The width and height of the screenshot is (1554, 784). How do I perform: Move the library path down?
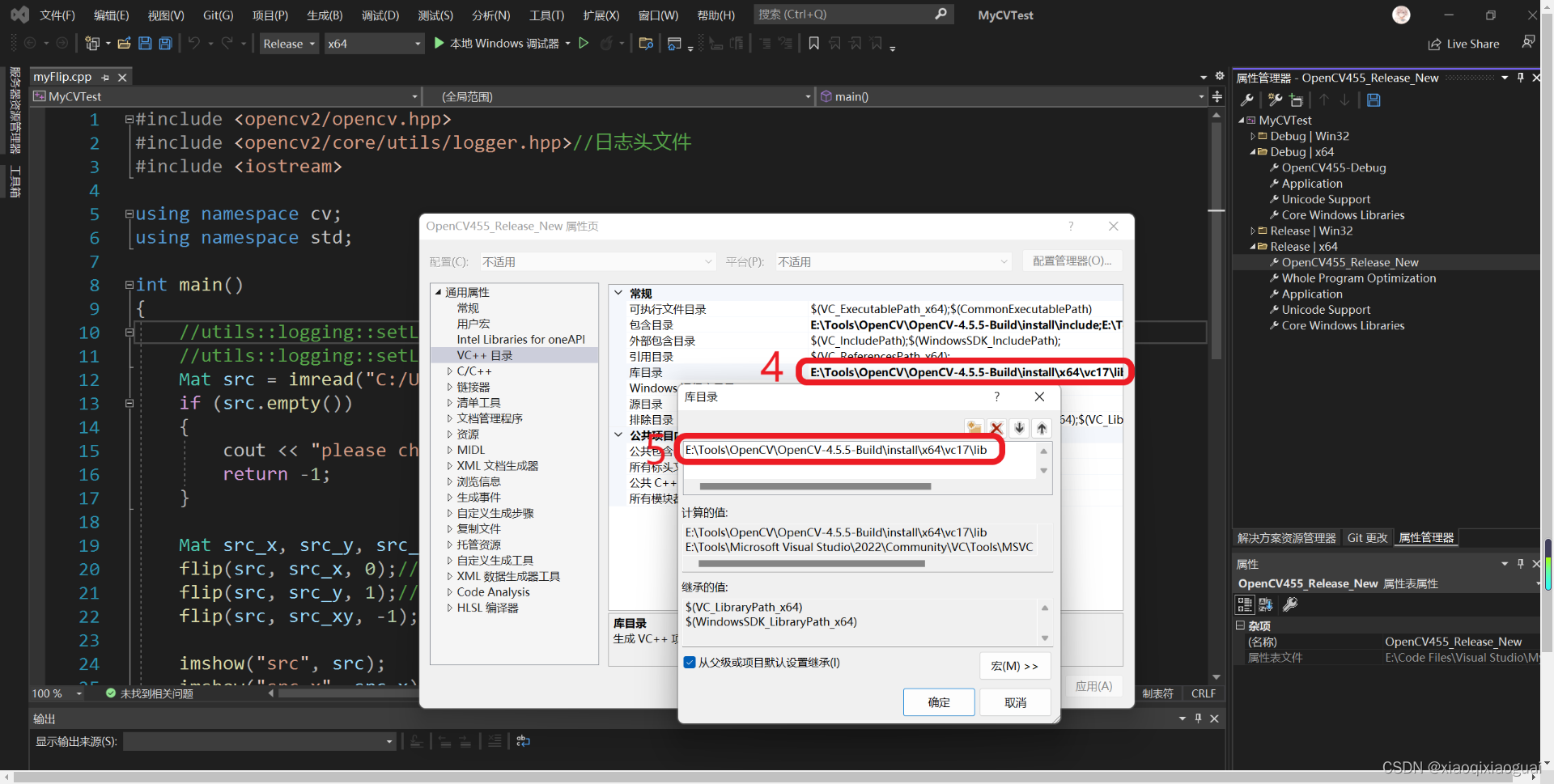(1019, 427)
